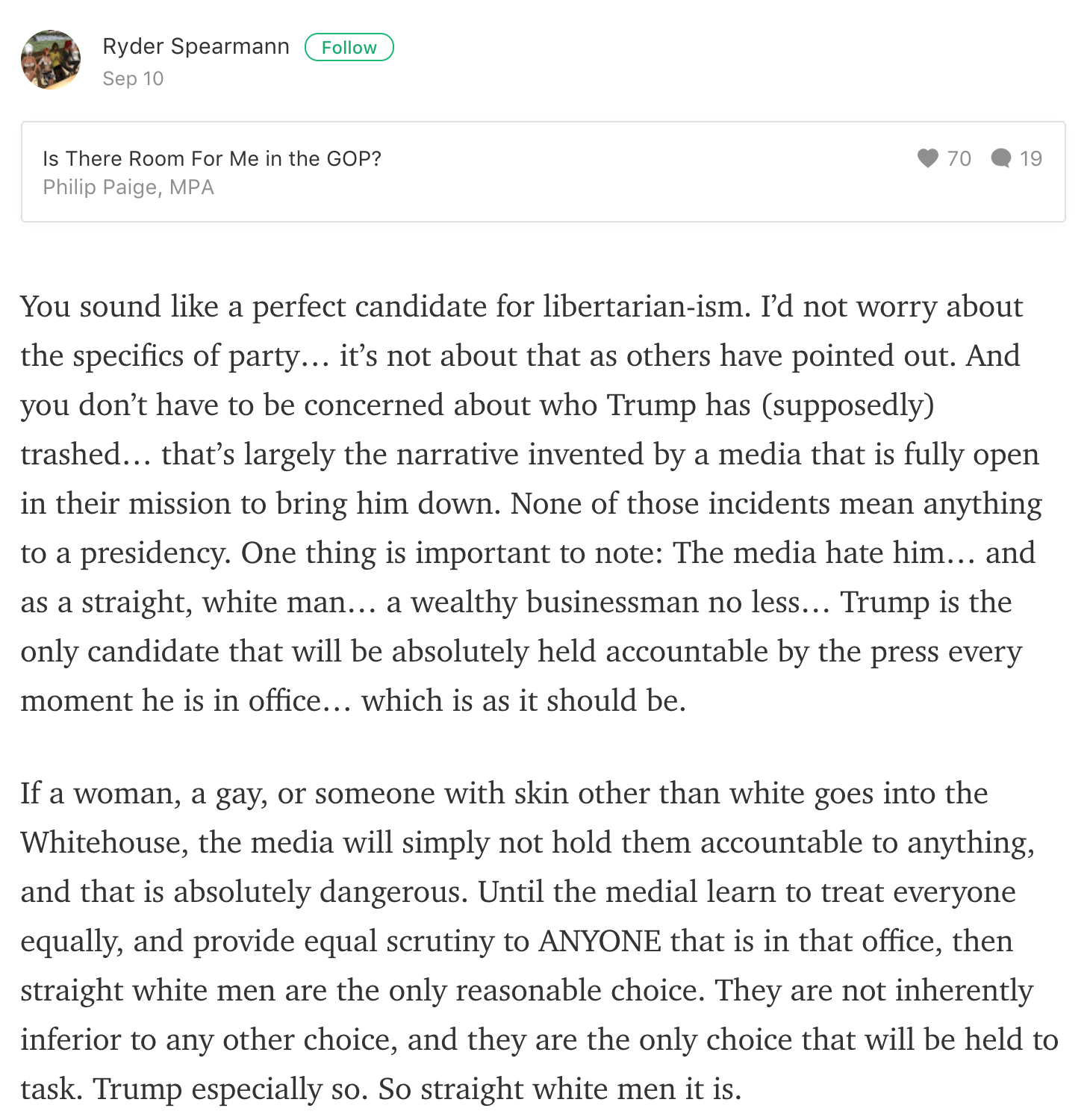
Task: Click the comment bubble icon
Action: 1000,158
